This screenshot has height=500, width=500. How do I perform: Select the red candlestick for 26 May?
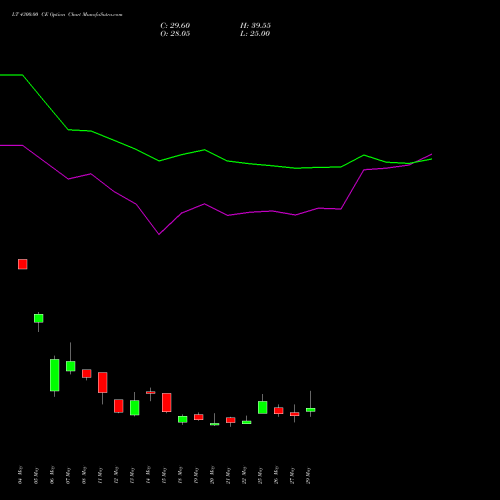click(279, 410)
